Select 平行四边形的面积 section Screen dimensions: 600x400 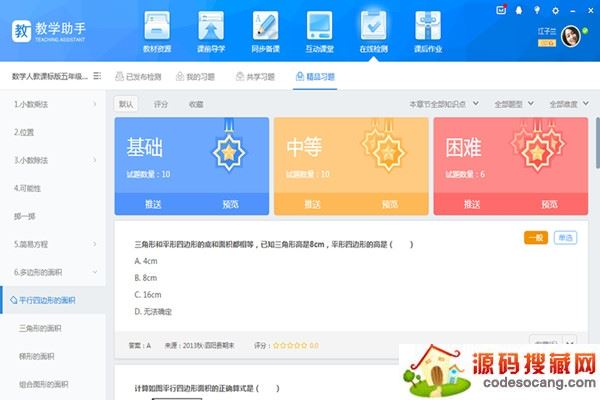(53, 300)
